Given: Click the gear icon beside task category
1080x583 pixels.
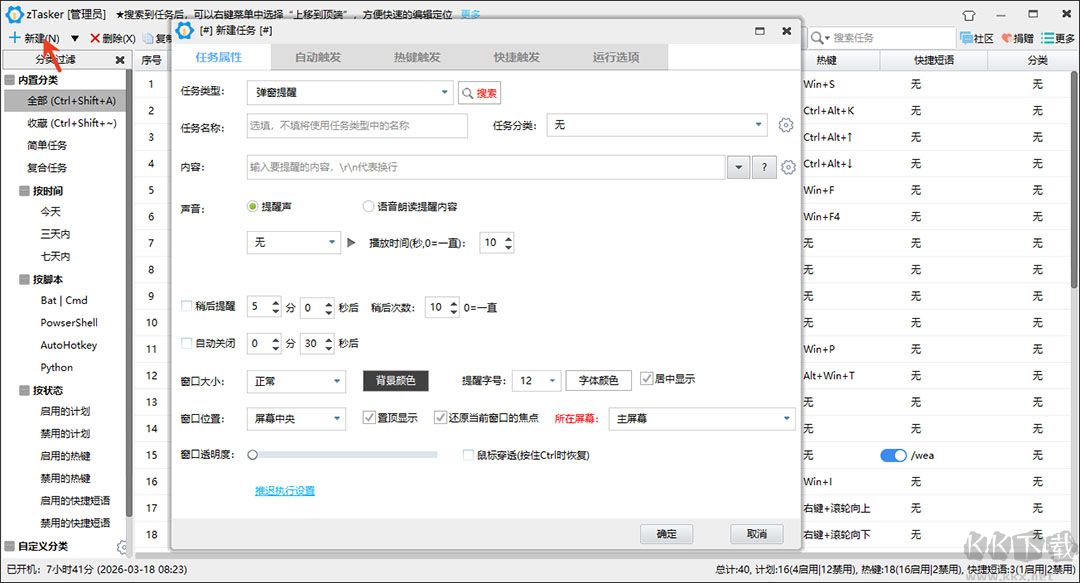Looking at the screenshot, I should 788,126.
